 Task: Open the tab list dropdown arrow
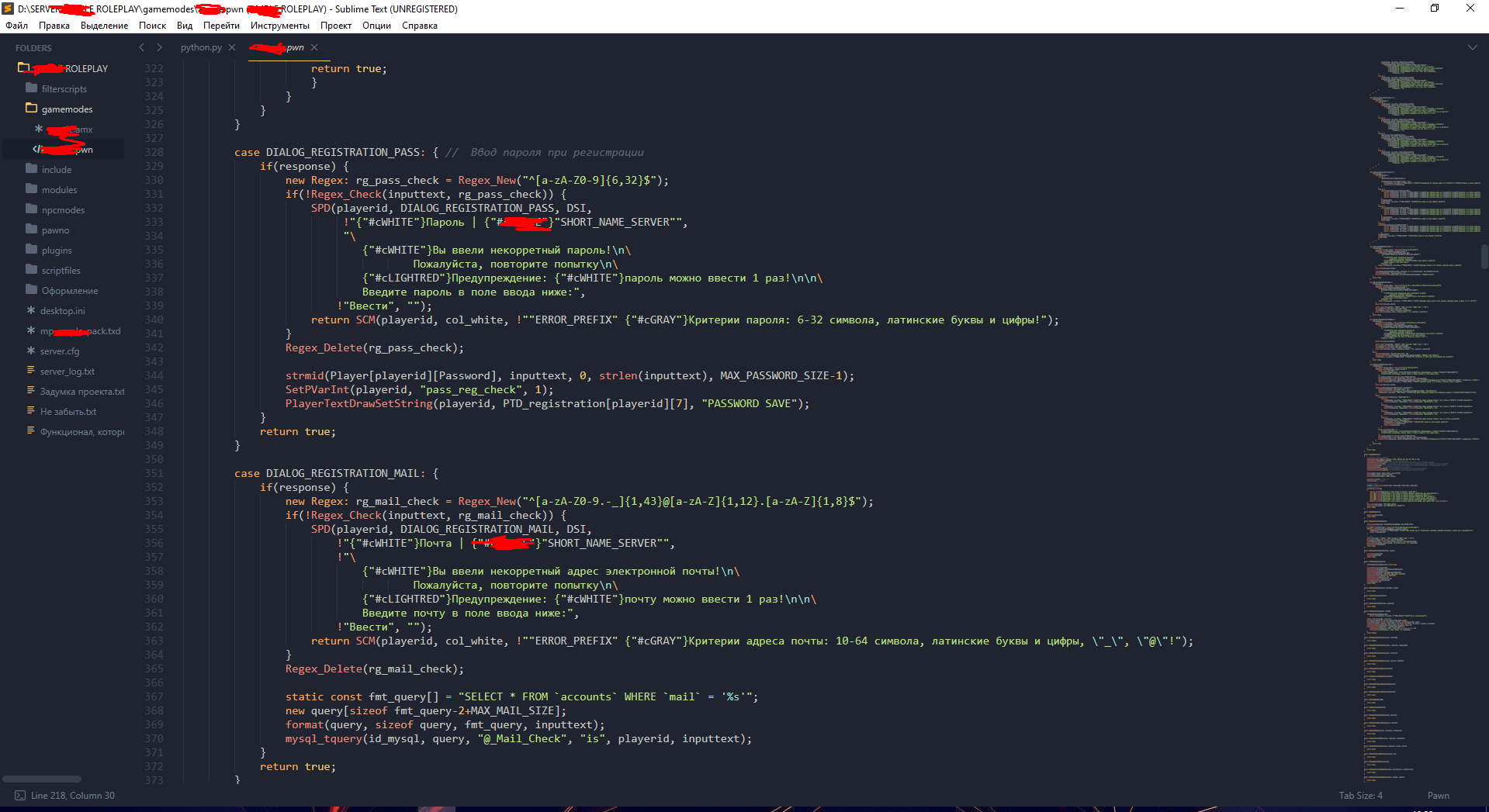point(1472,47)
